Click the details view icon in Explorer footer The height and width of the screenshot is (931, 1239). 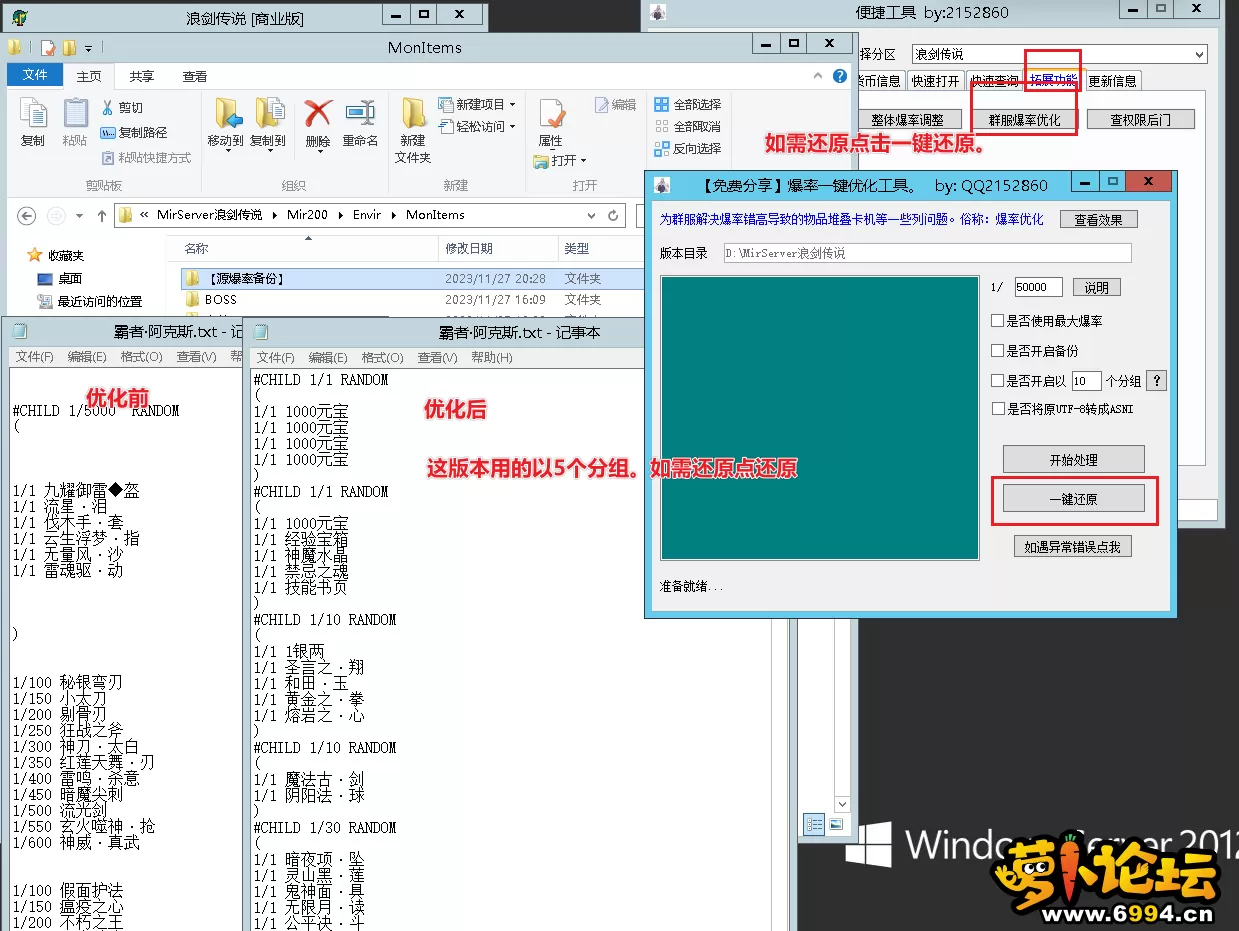pyautogui.click(x=815, y=825)
